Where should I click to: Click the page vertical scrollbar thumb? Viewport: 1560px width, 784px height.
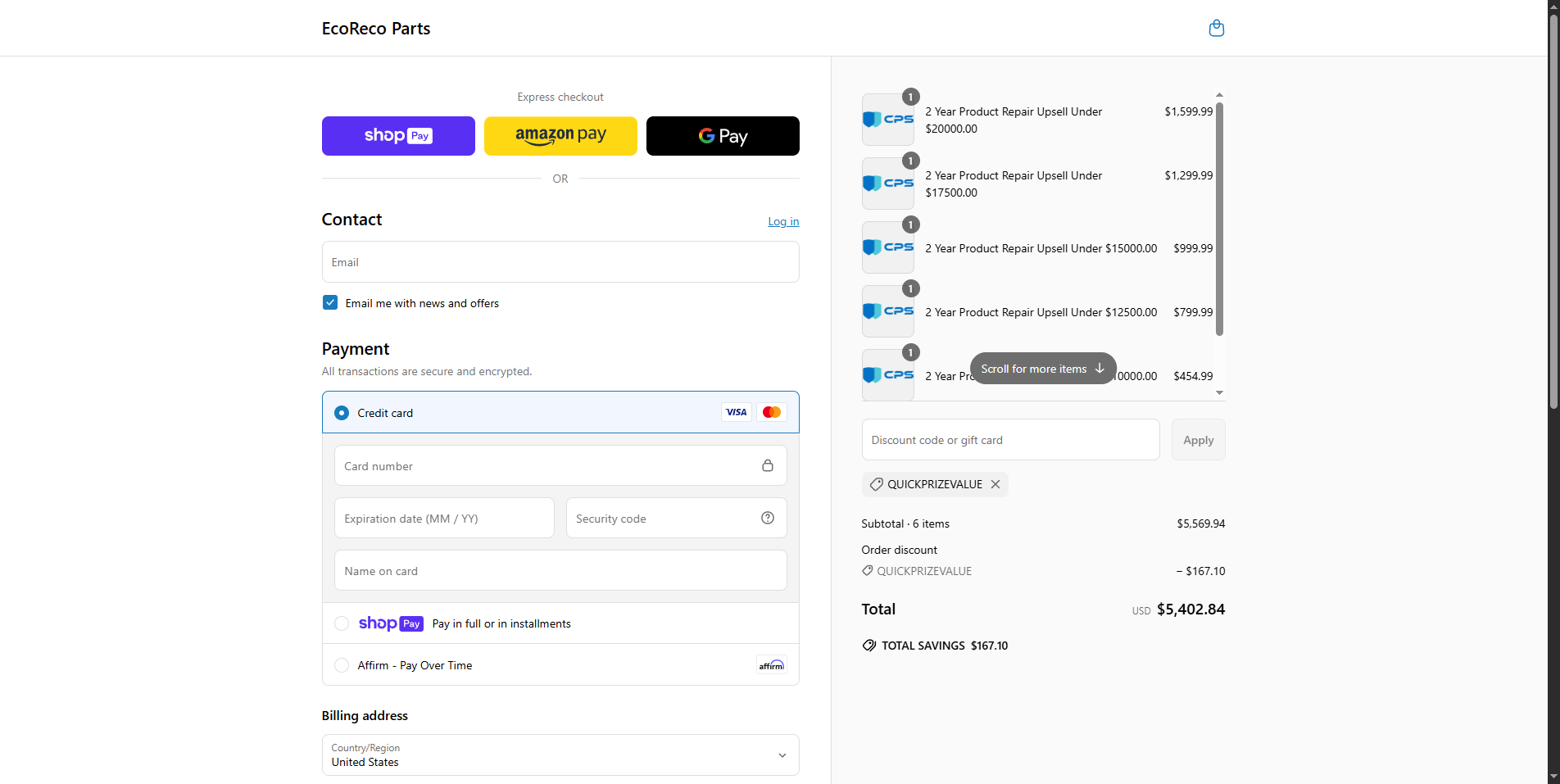click(1553, 211)
